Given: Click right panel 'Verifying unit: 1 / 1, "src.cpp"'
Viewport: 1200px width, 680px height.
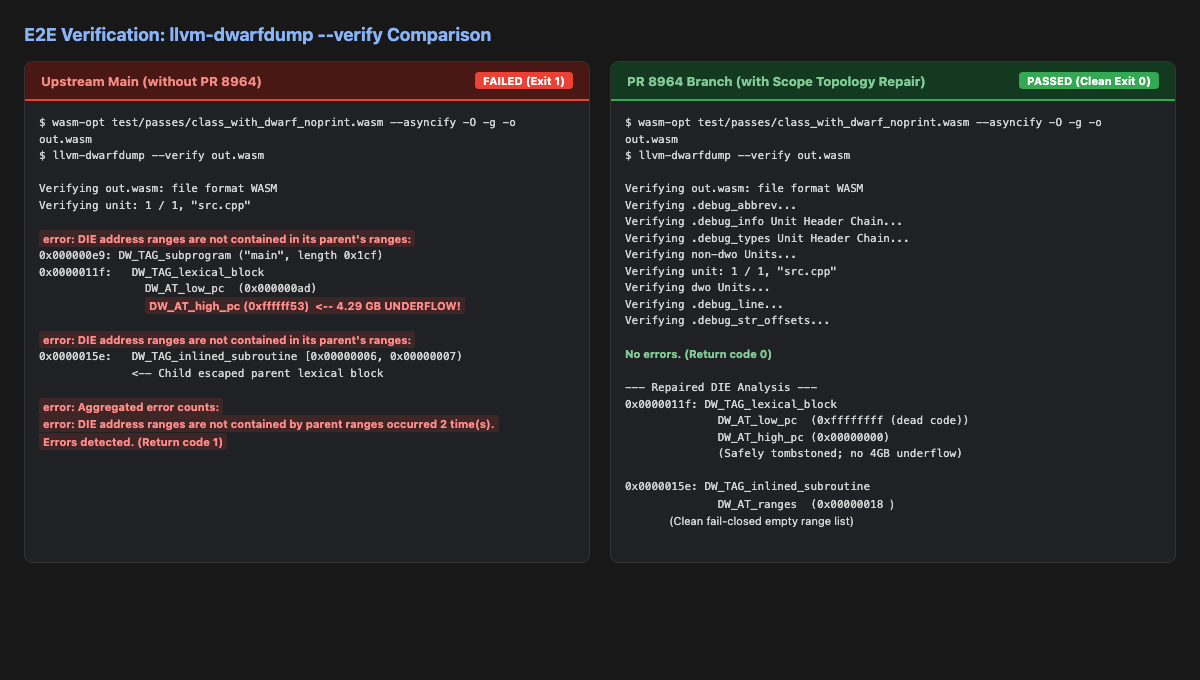Looking at the screenshot, I should point(731,271).
